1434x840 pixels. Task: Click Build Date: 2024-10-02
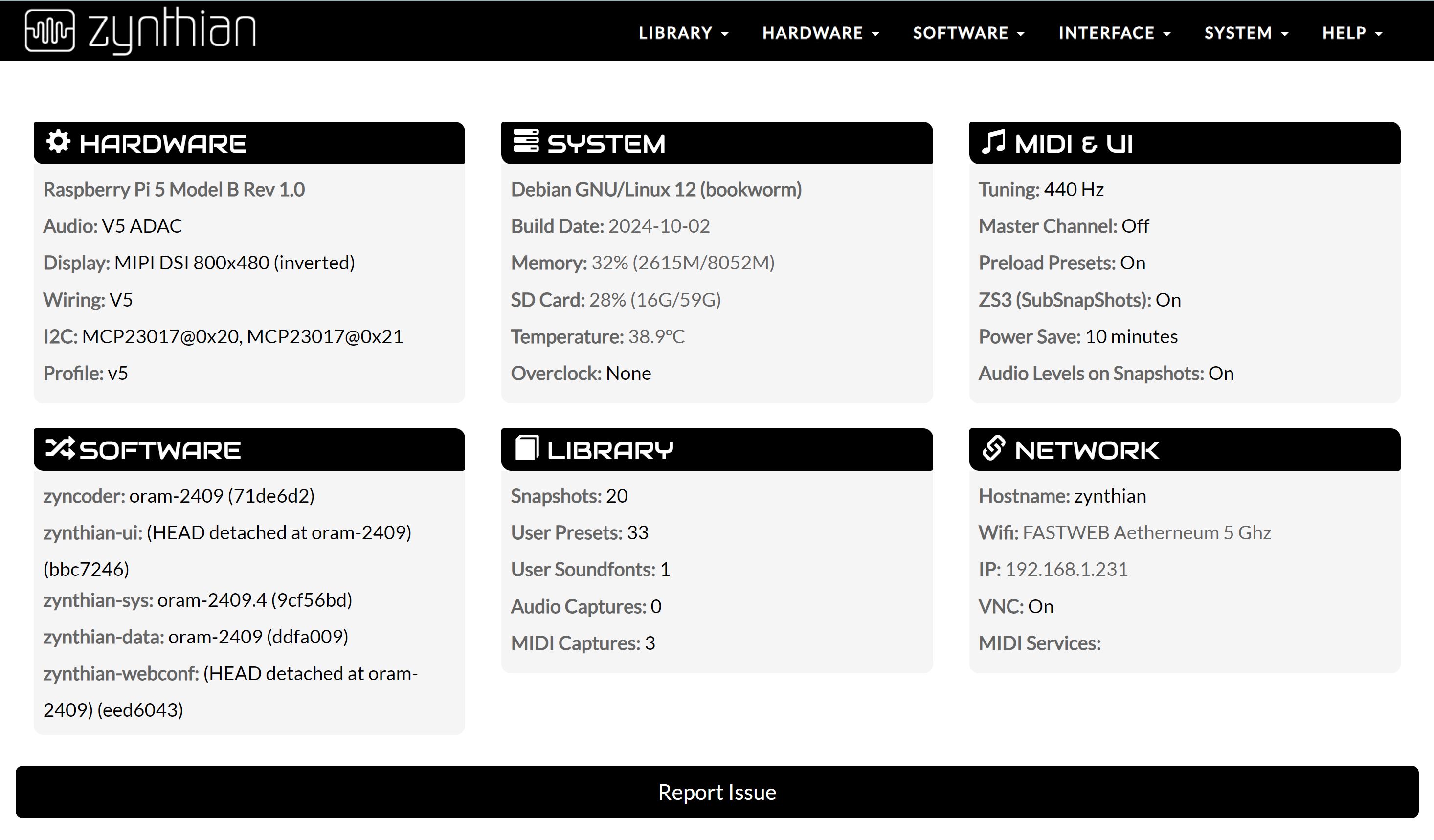click(610, 226)
